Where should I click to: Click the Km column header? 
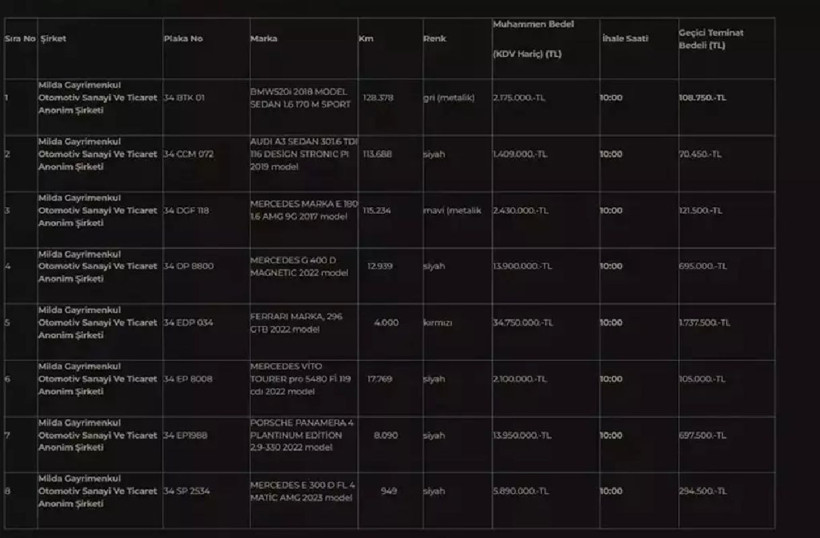click(x=366, y=39)
